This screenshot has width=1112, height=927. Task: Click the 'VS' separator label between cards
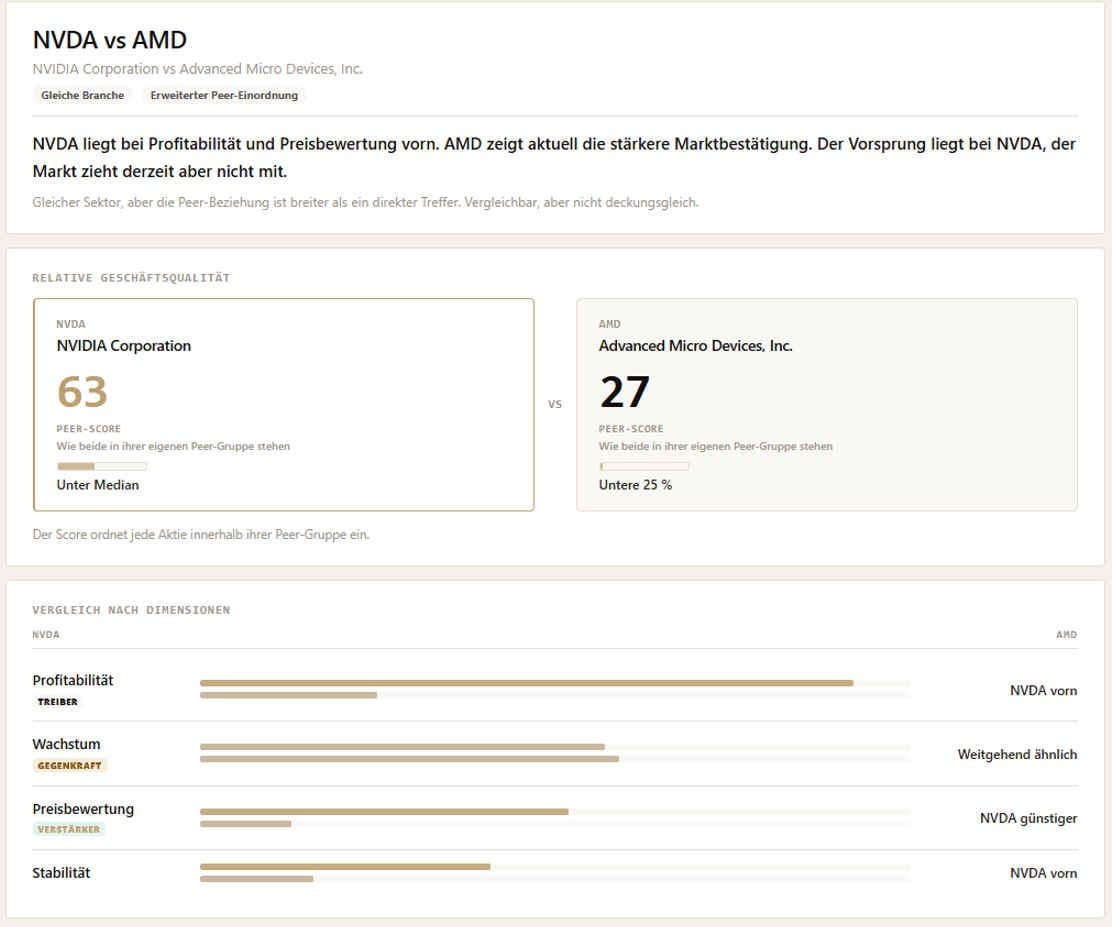tap(555, 404)
